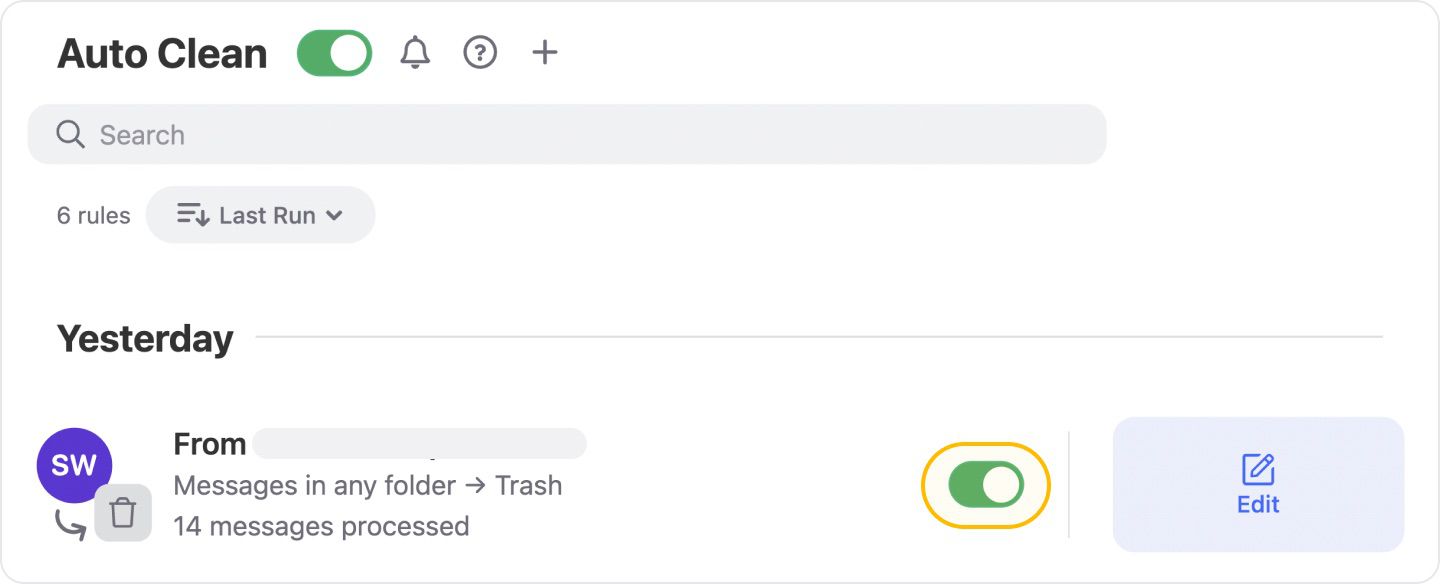Turn off the highlighted rule toggle

[985, 484]
